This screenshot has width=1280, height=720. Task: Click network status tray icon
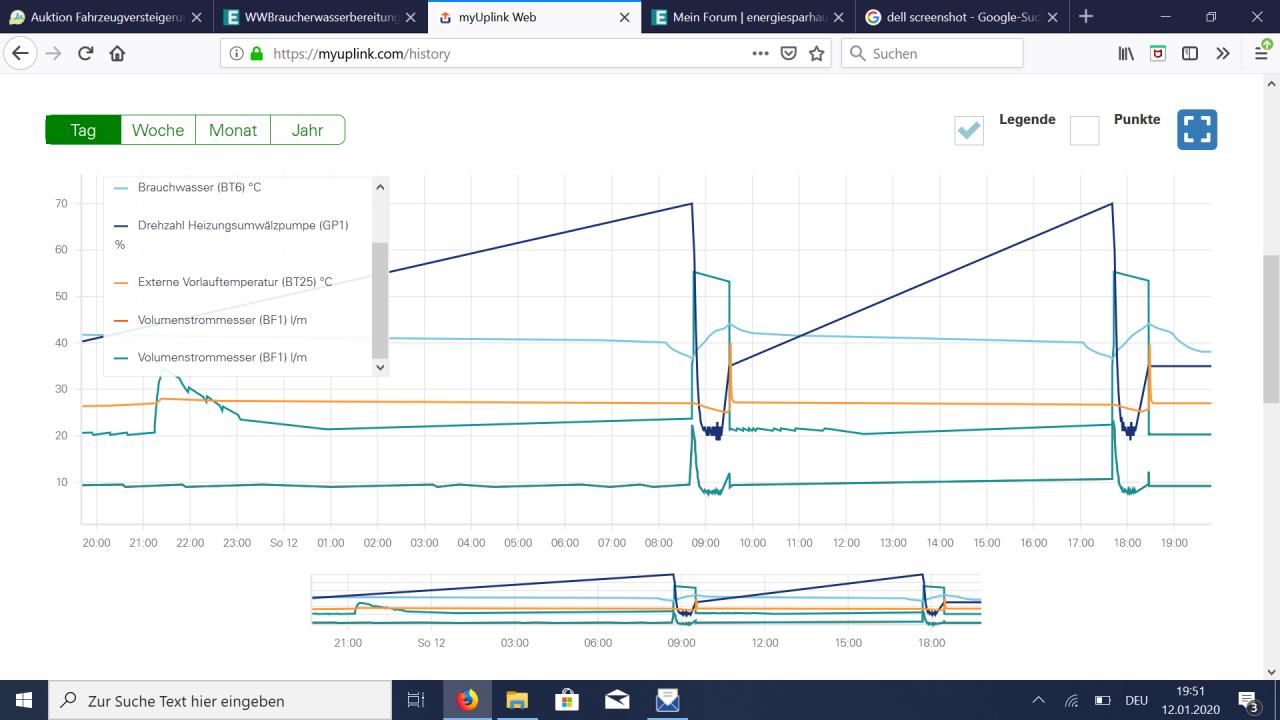1071,700
